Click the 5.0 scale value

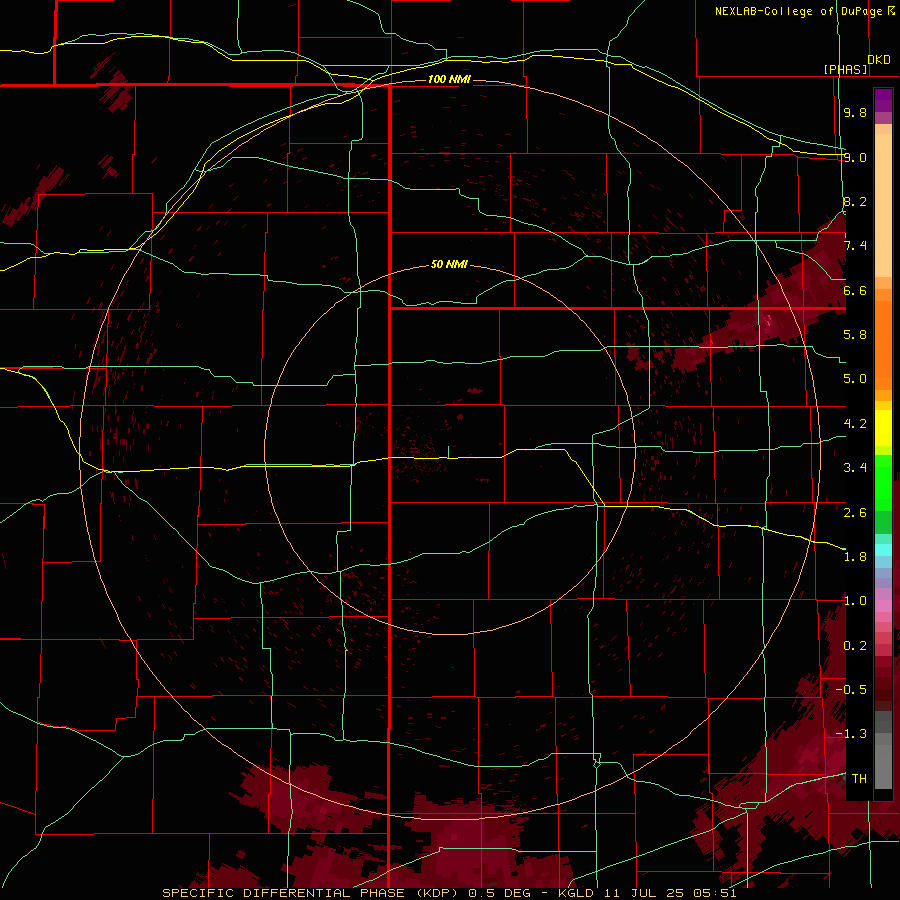tap(855, 379)
